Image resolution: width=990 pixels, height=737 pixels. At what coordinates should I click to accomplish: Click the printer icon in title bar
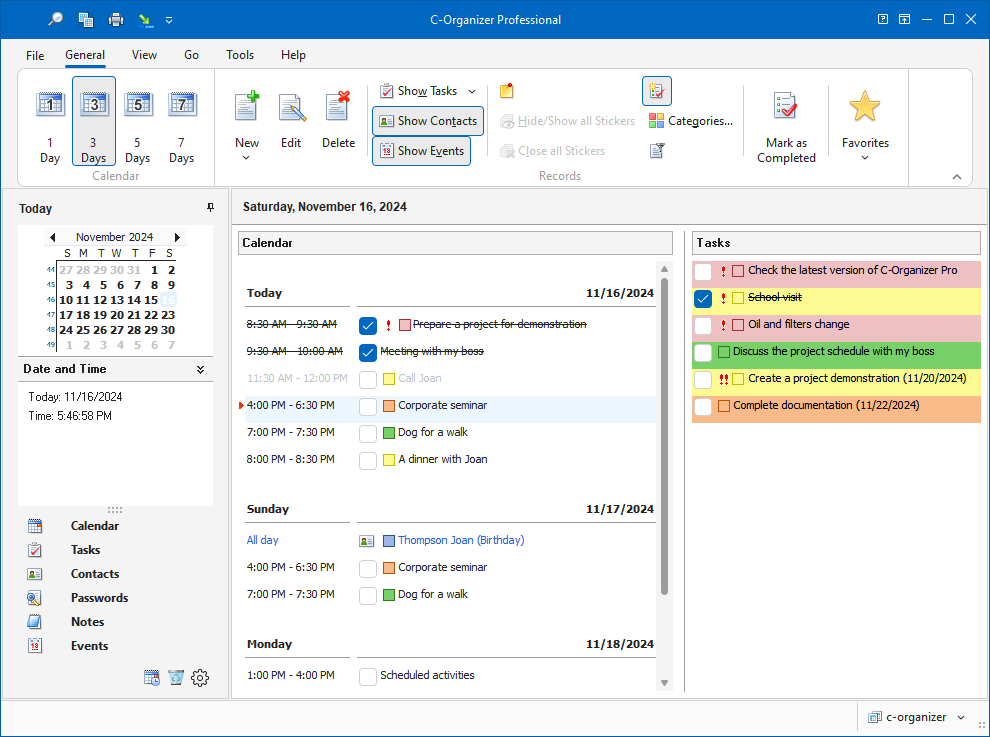pyautogui.click(x=116, y=20)
